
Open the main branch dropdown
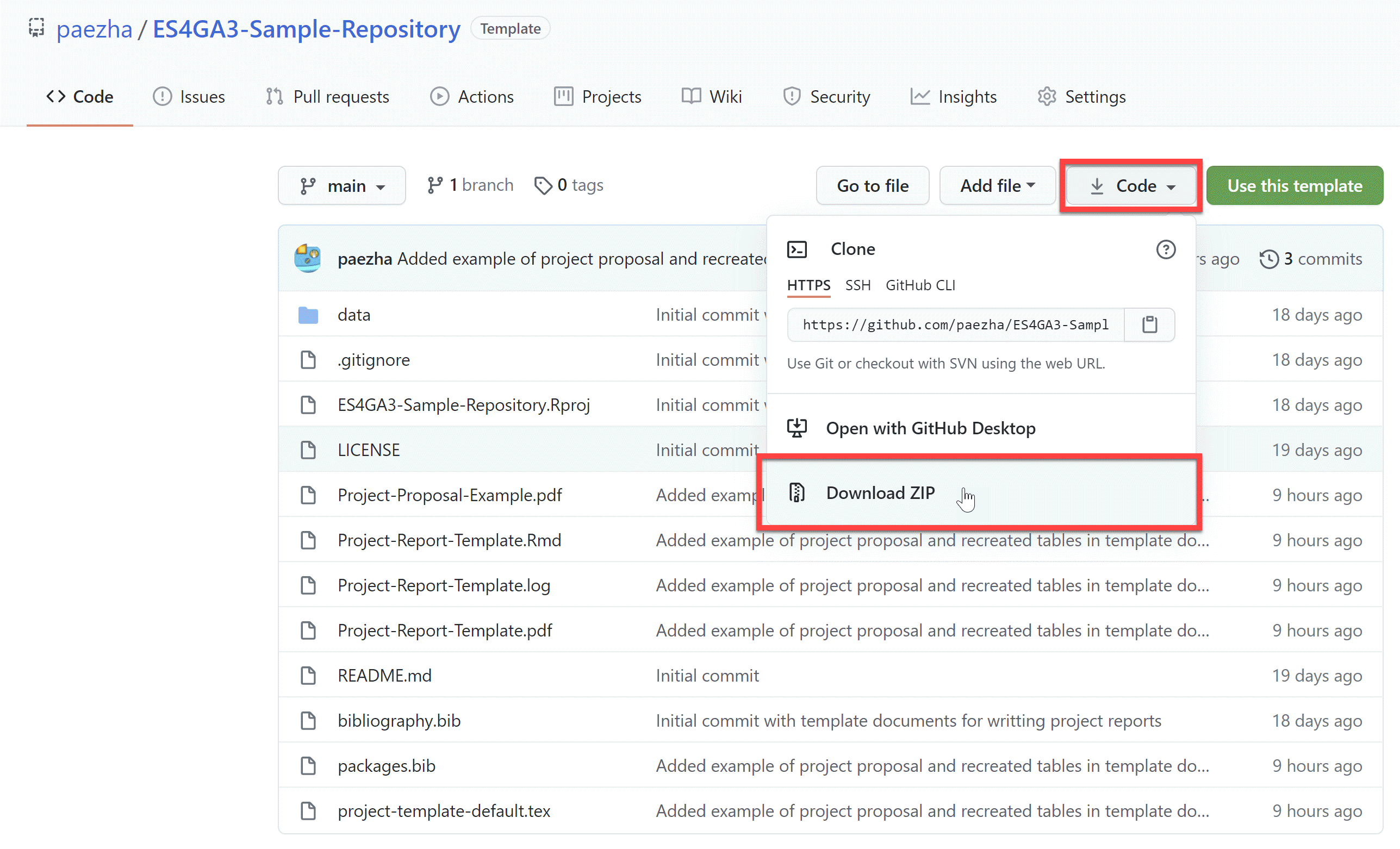click(x=341, y=186)
